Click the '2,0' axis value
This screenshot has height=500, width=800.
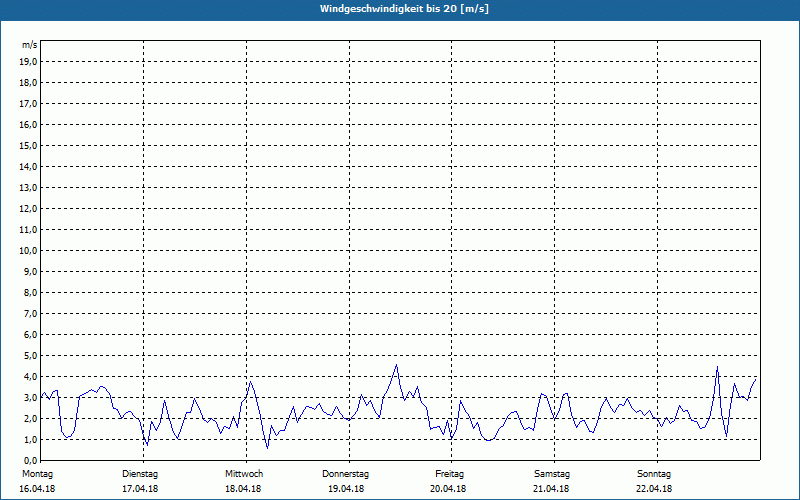[x=30, y=418]
